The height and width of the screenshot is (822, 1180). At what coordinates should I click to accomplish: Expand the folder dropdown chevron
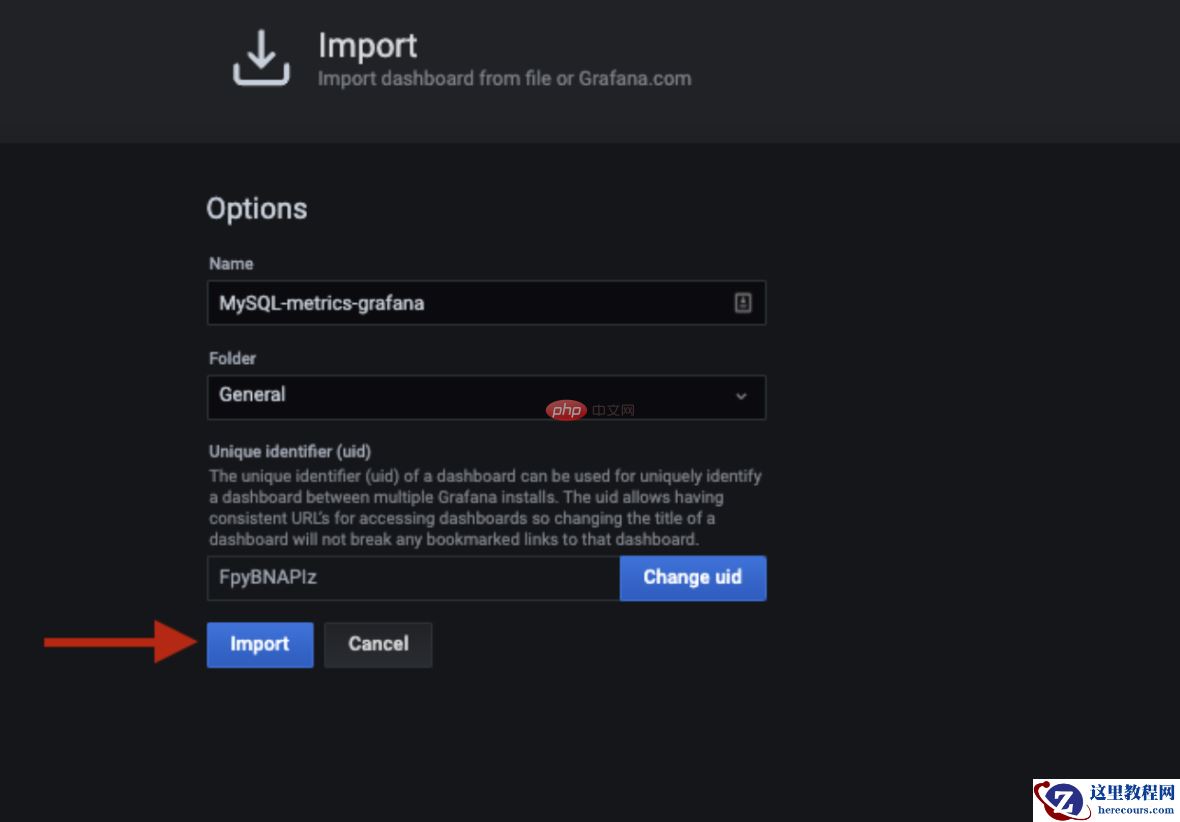(741, 396)
